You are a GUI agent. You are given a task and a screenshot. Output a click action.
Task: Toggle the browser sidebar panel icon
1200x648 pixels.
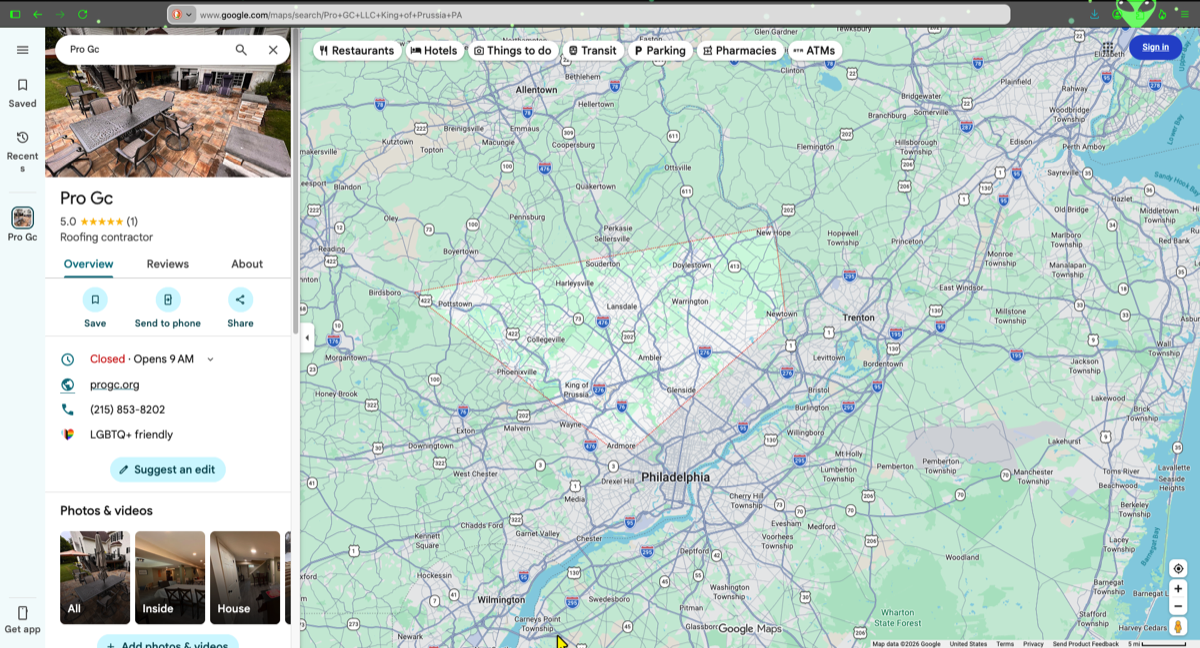click(x=15, y=14)
